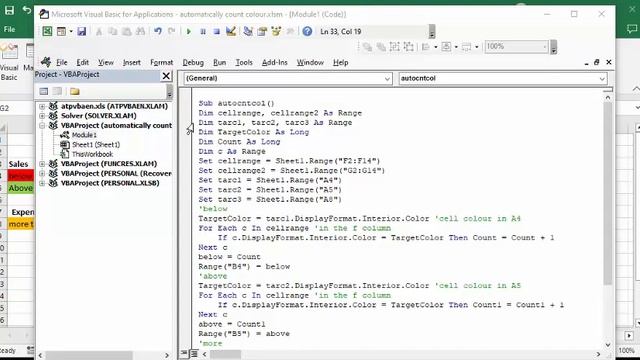Viewport: 640px width, 360px height.
Task: Click the Group toolbar icon
Action: 395,47
